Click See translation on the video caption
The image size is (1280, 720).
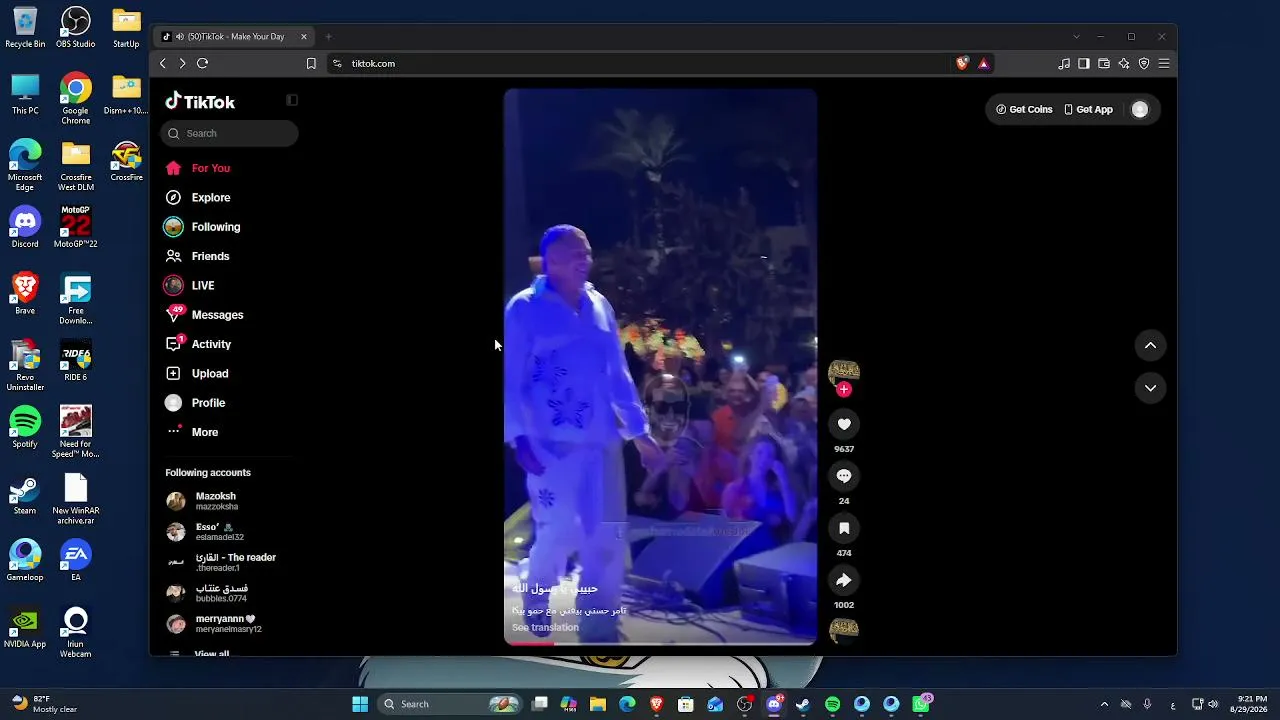click(x=545, y=627)
